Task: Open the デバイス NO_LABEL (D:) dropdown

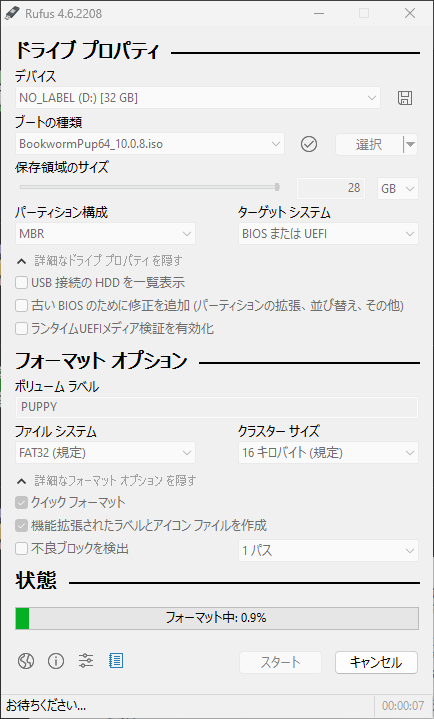Action: [198, 98]
